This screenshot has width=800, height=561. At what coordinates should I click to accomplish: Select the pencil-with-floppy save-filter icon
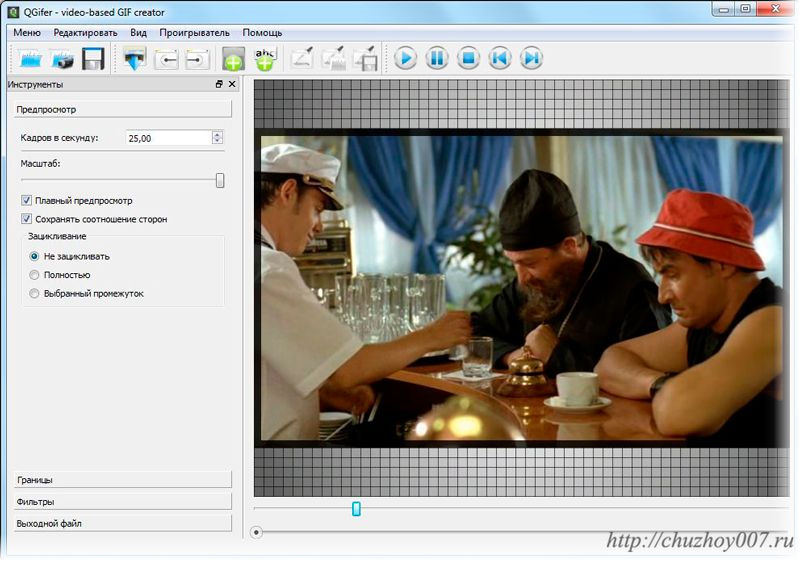(x=365, y=58)
